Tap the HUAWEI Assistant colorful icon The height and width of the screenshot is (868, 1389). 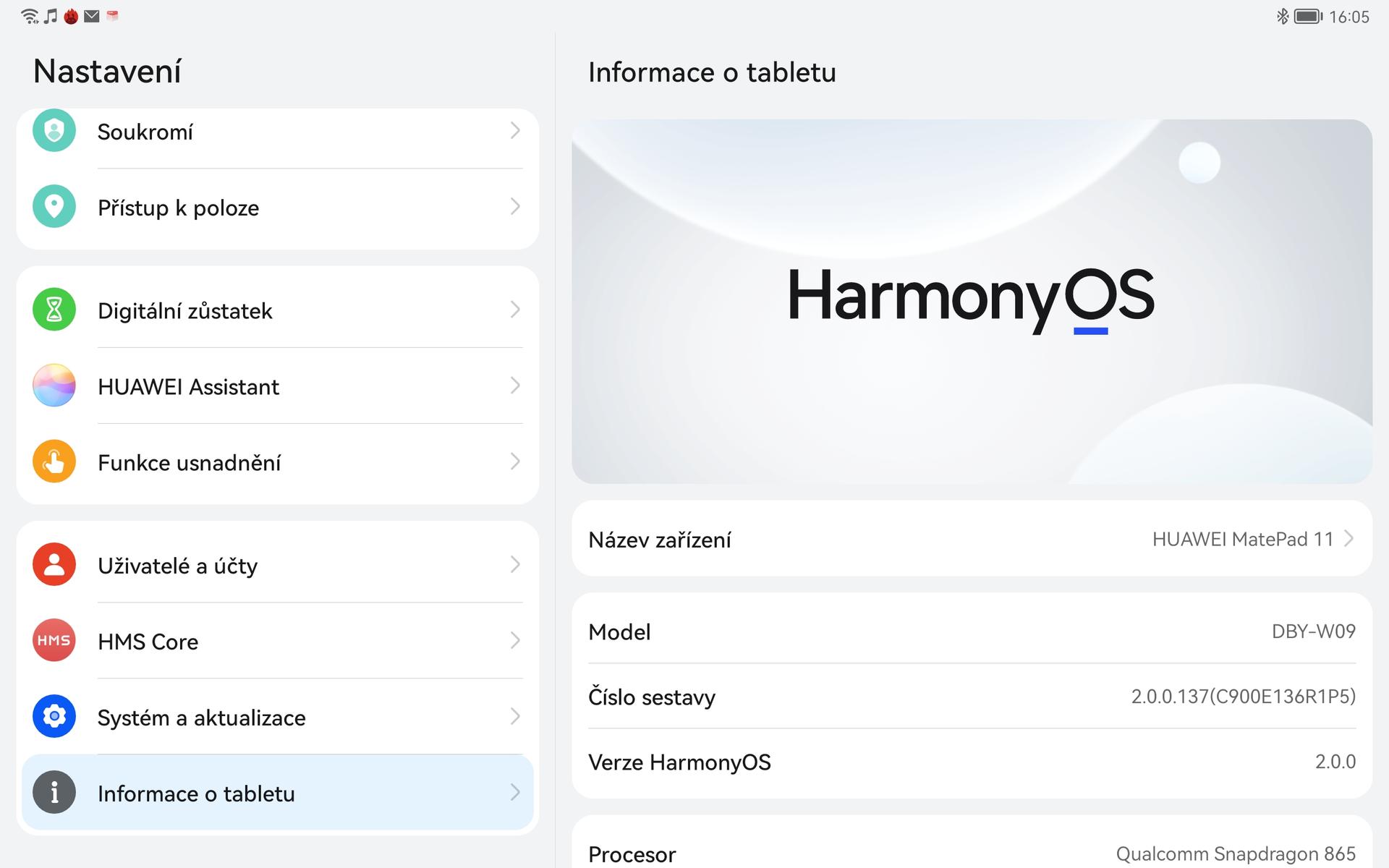point(54,386)
